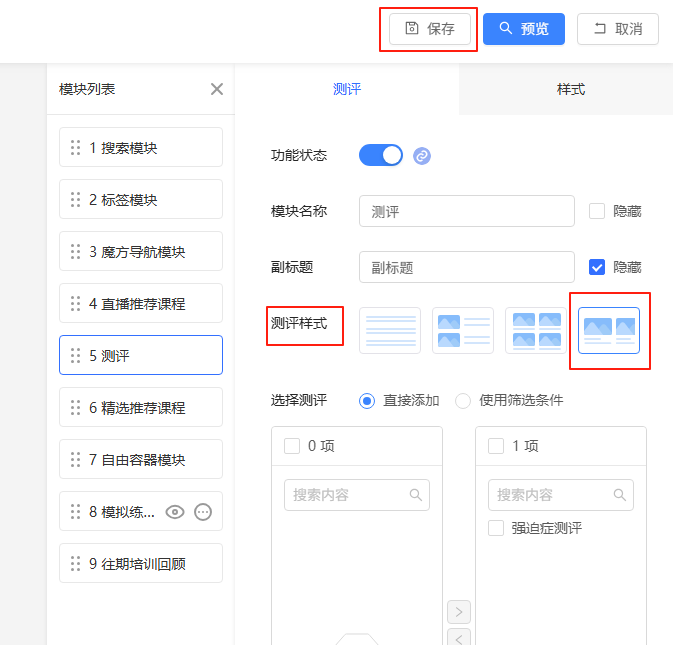
Task: Click drag handle of 9 往期培训回顾
Action: 76,563
